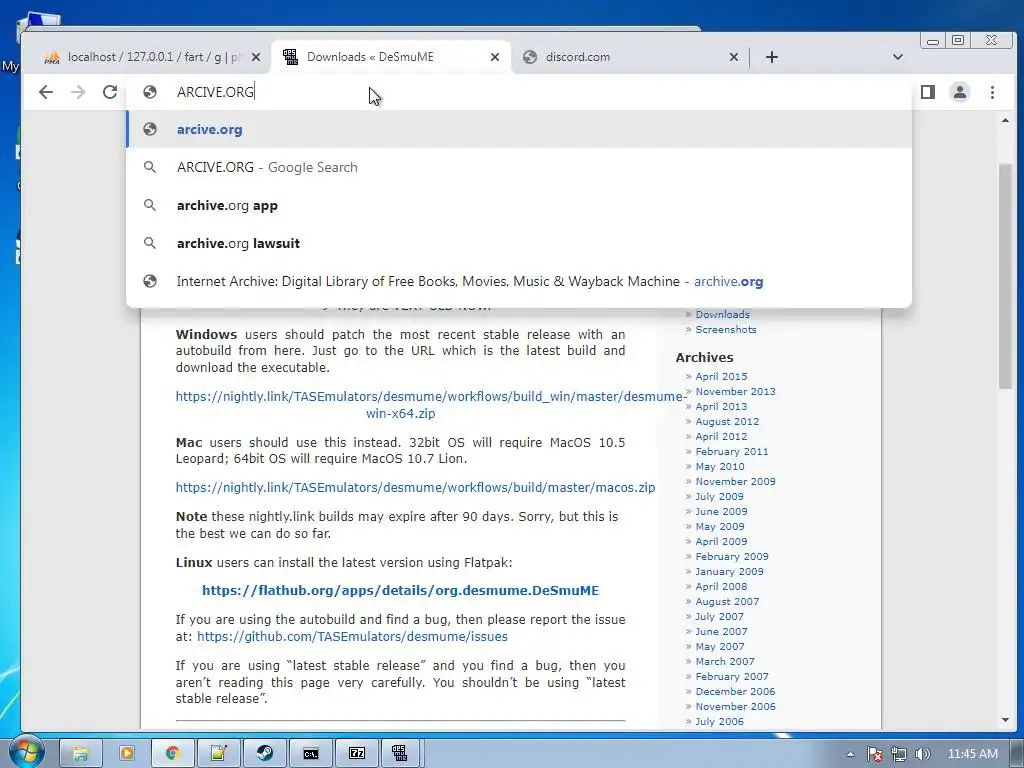Open the August 2012 archive
The width and height of the screenshot is (1024, 768).
pos(727,421)
